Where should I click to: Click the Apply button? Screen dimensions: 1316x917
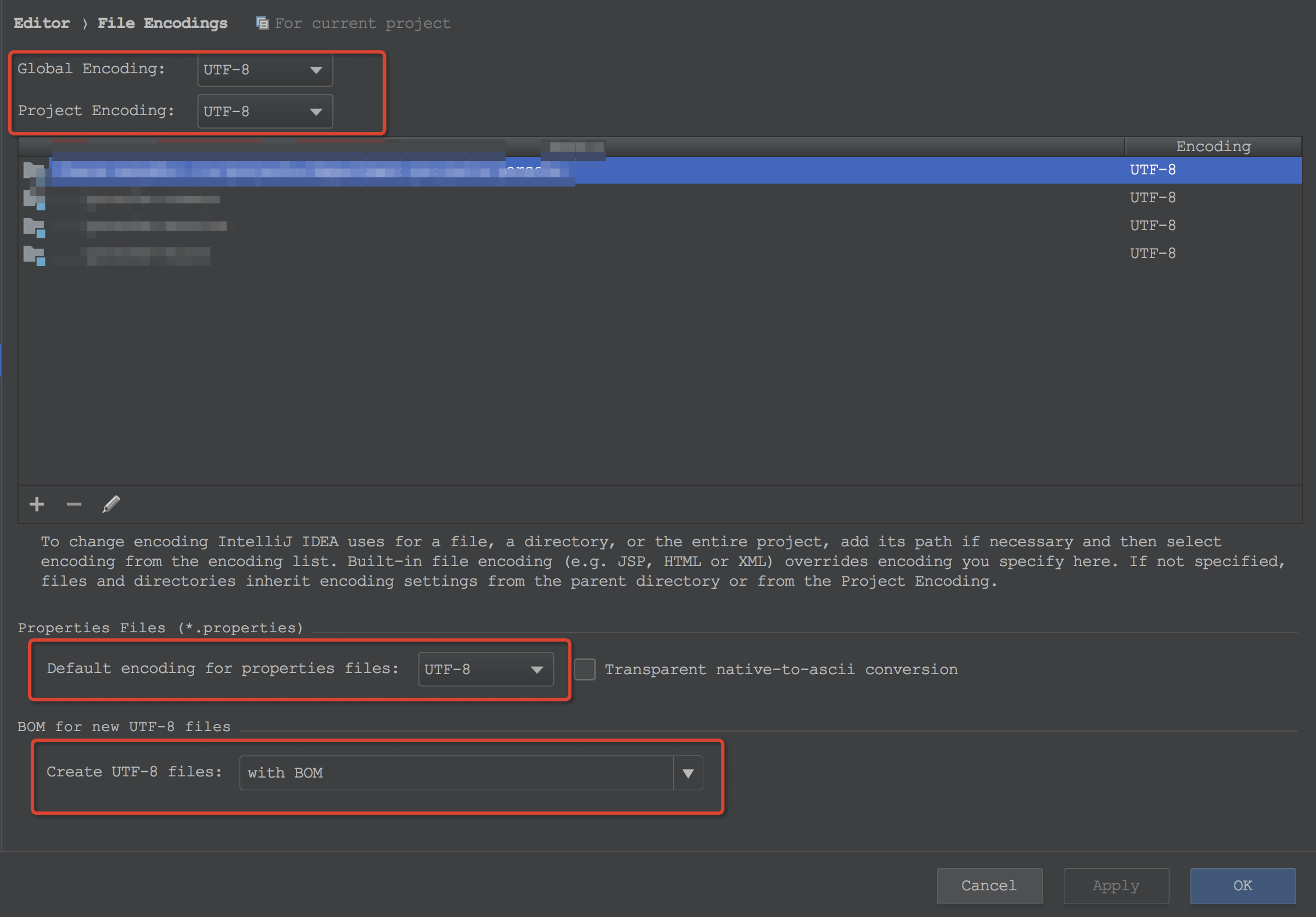[x=1116, y=886]
